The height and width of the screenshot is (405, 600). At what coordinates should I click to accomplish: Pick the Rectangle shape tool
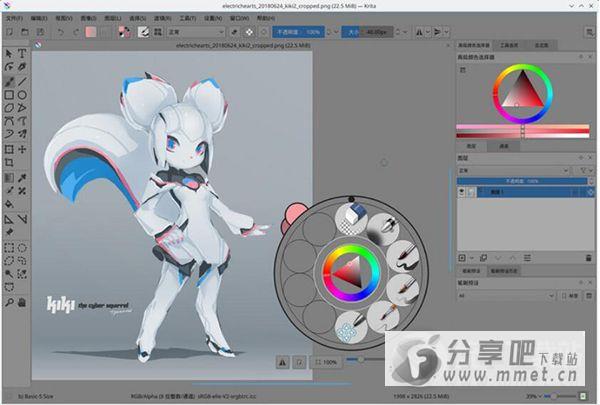(9, 95)
